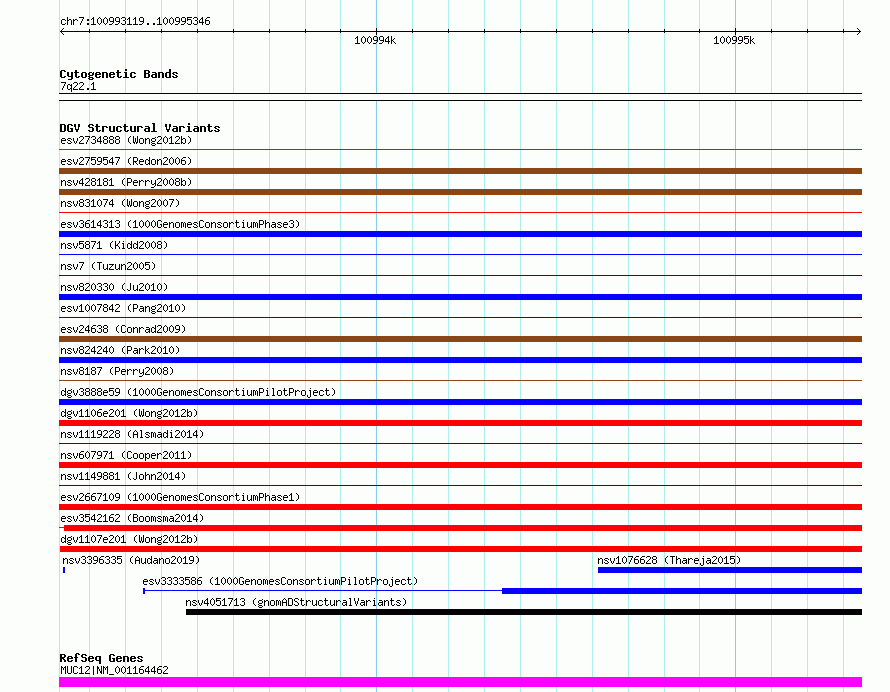Click the nsv3396335 (Audano2019) label
Viewport: 890px width, 692px height.
131,560
